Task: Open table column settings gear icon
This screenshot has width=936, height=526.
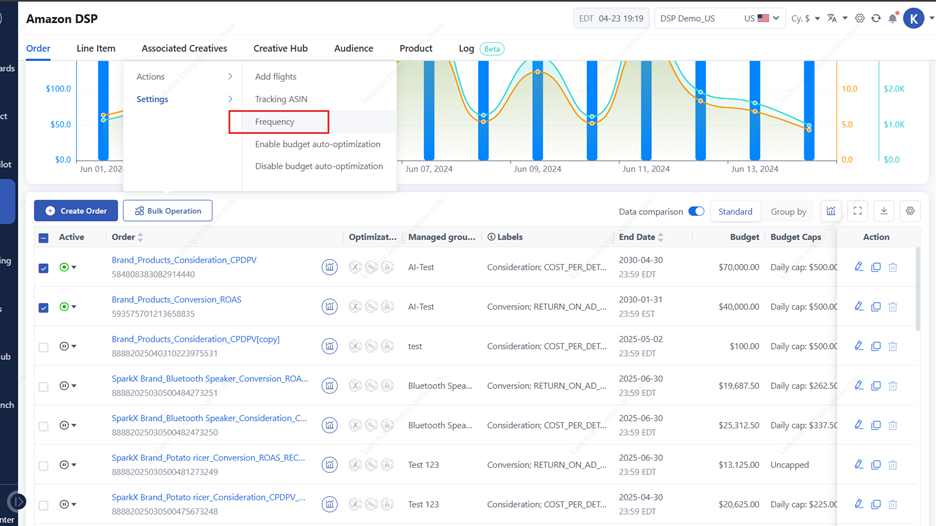Action: pyautogui.click(x=910, y=211)
